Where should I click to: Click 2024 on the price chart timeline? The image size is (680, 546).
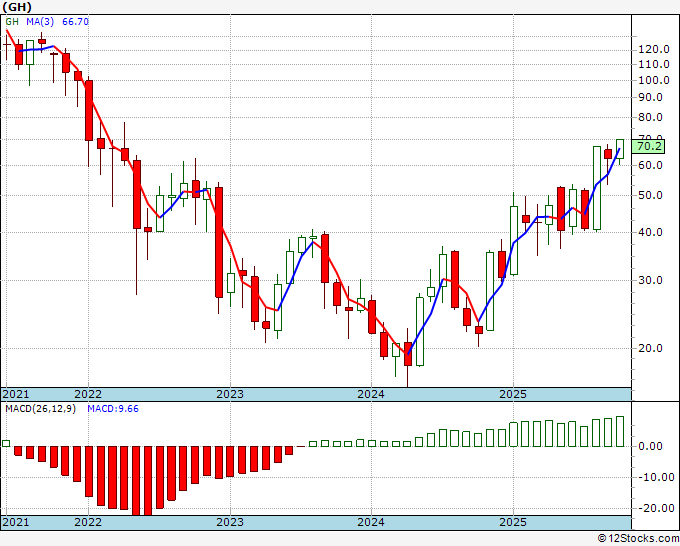coord(371,394)
